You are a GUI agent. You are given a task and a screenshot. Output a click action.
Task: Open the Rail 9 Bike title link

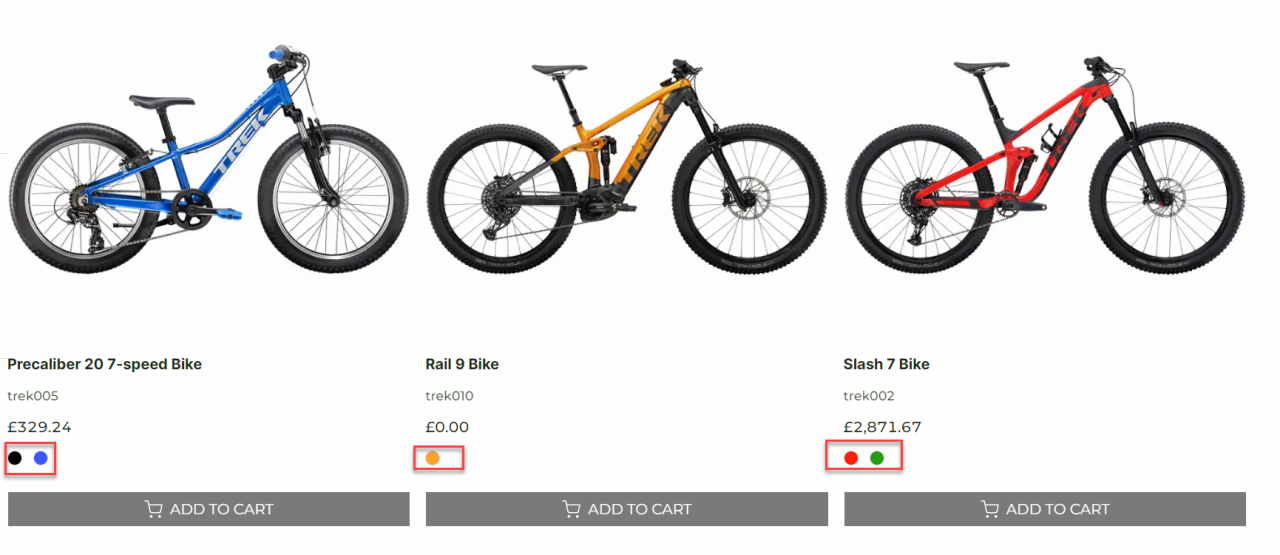coord(462,364)
